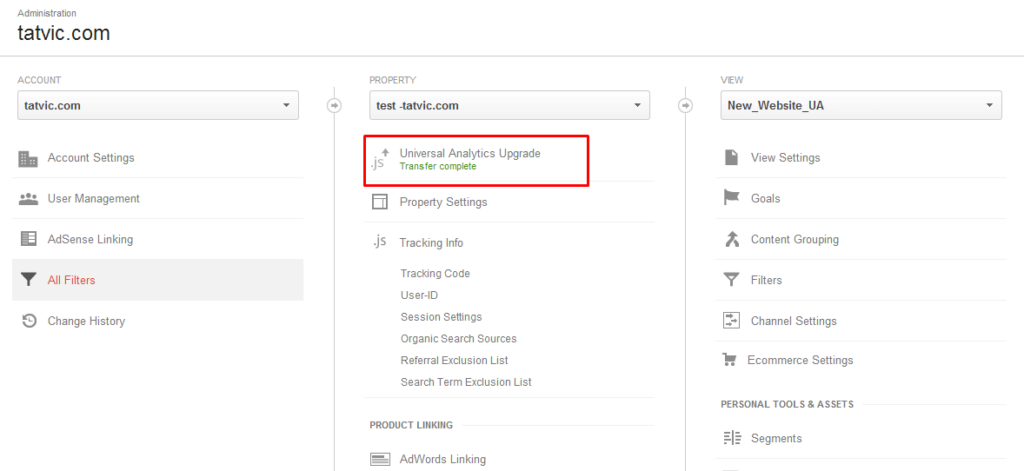
Task: Click the tatvic.com page heading
Action: pyautogui.click(x=63, y=33)
